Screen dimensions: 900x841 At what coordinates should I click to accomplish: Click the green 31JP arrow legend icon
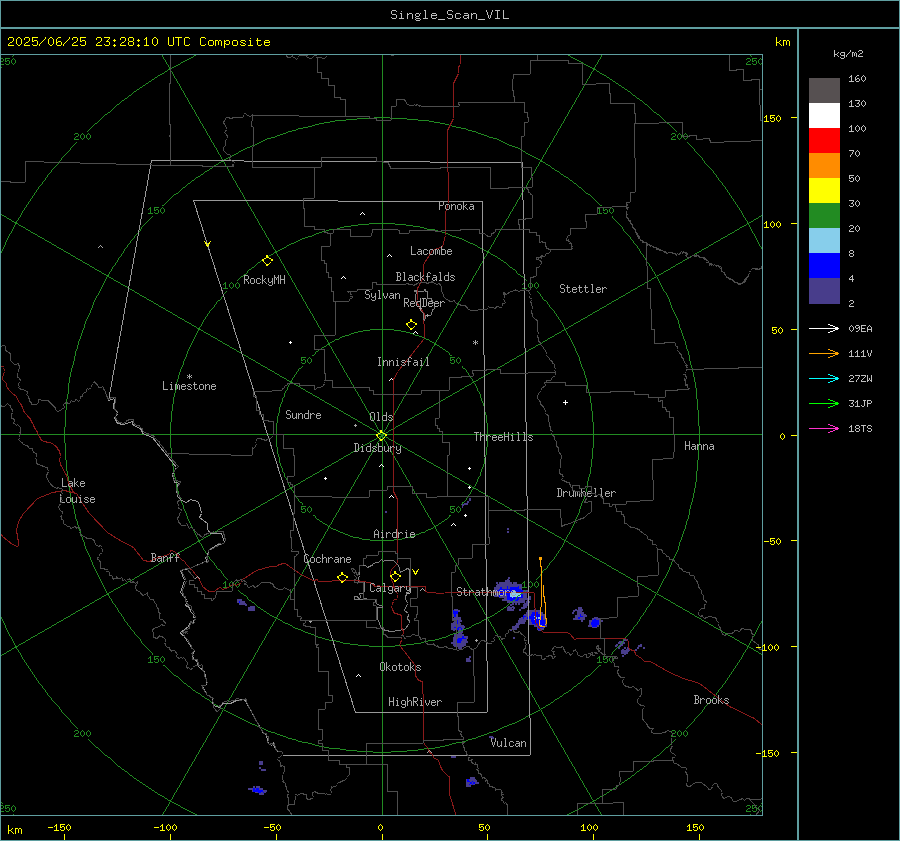point(824,404)
